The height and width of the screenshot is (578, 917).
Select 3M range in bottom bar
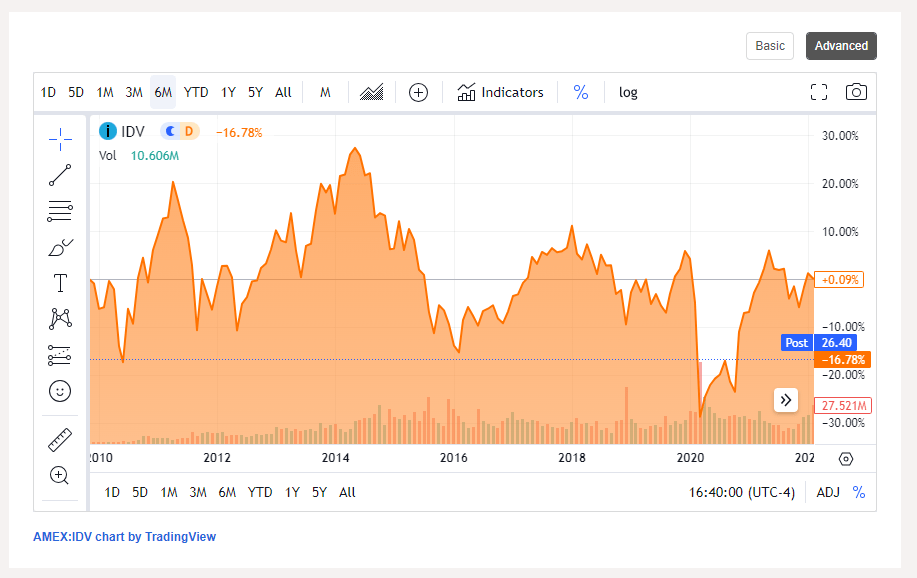click(198, 493)
